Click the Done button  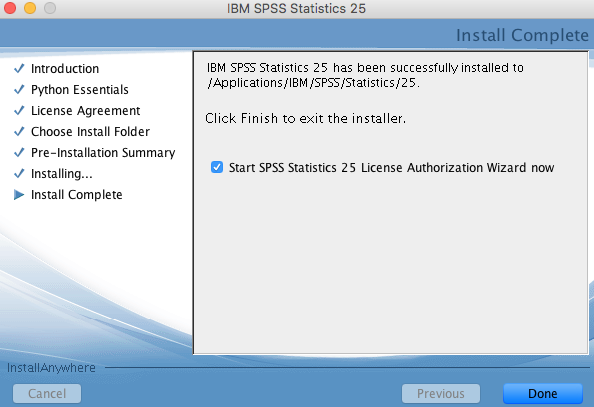542,394
